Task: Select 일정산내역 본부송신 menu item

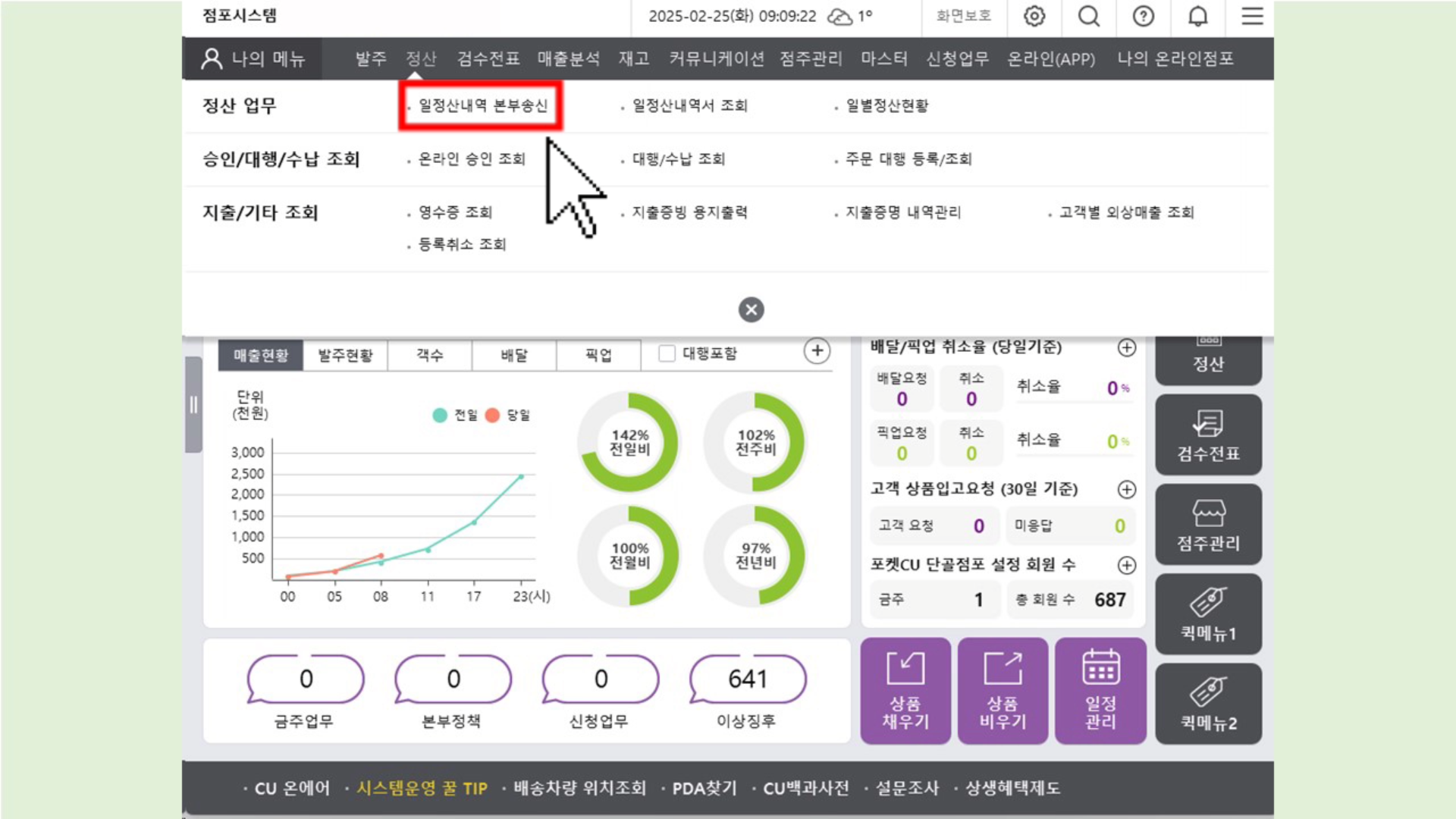Action: [482, 106]
